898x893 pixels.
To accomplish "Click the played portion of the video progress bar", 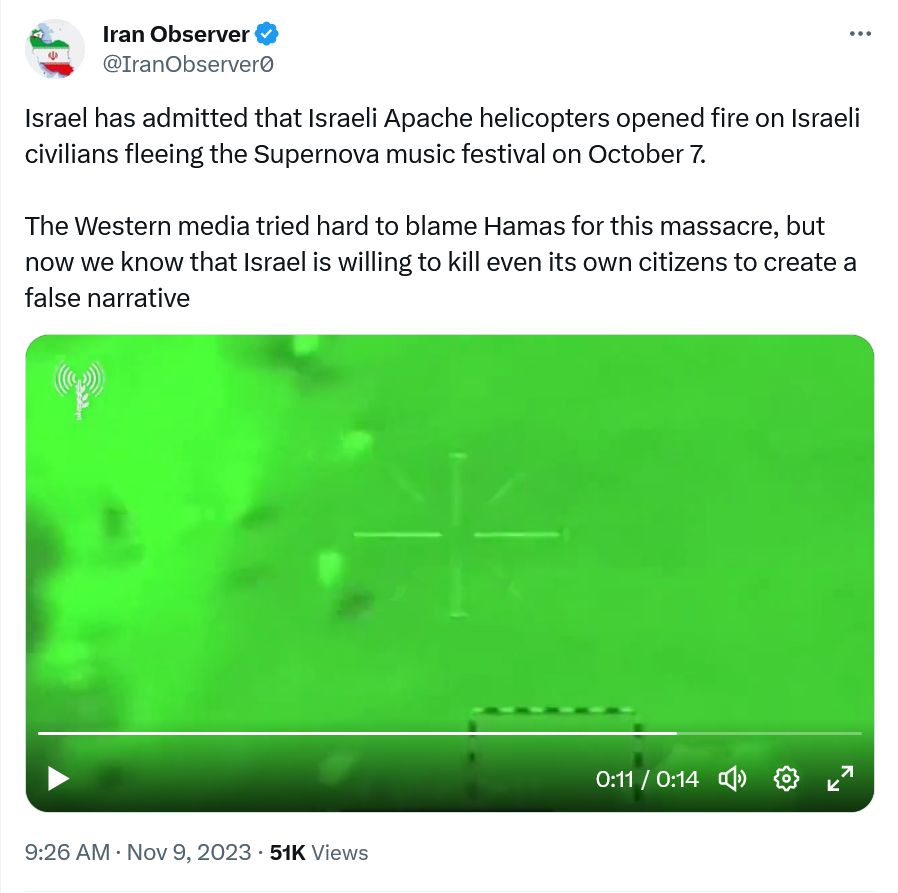I will [357, 733].
